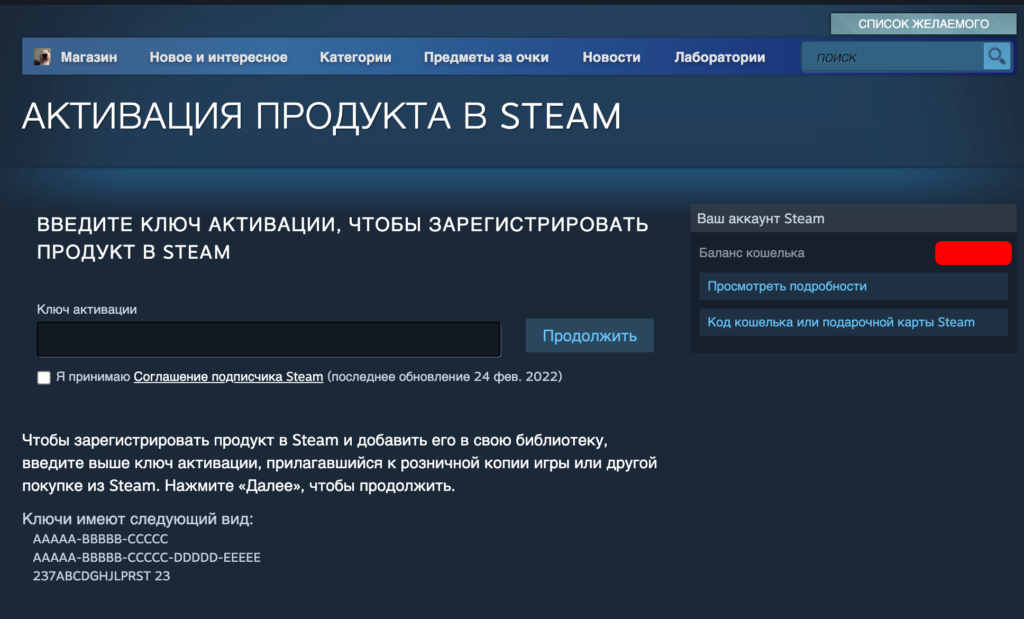Click the AAAAA-BBBBB-CCCCC-DDDDD-EEEEE sample key
Viewport: 1024px width, 619px height.
146,557
